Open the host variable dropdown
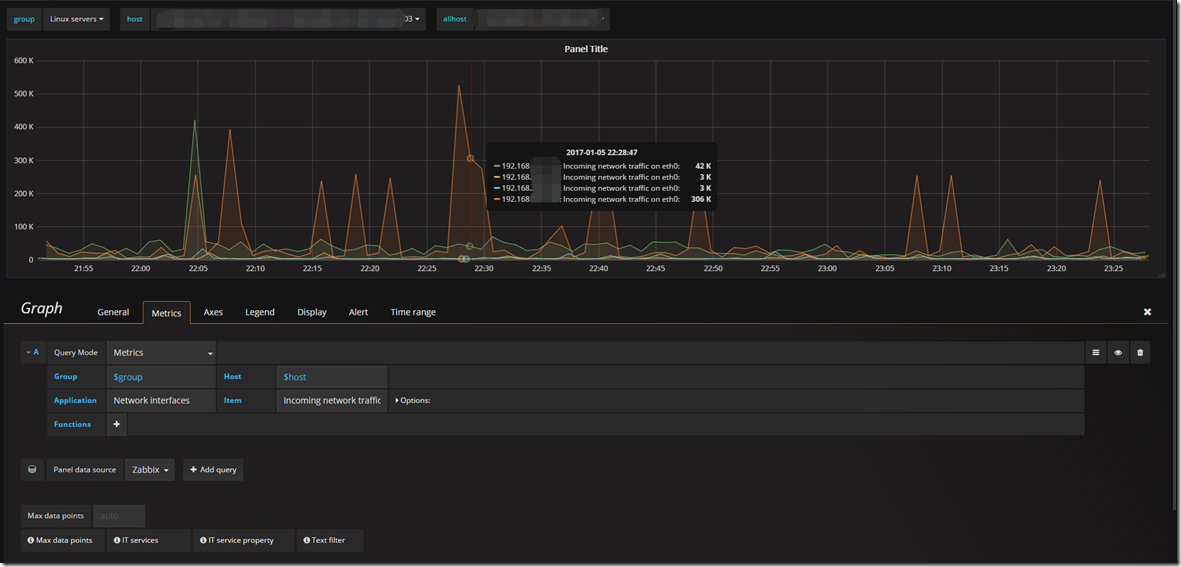The image size is (1181, 567). pos(288,19)
